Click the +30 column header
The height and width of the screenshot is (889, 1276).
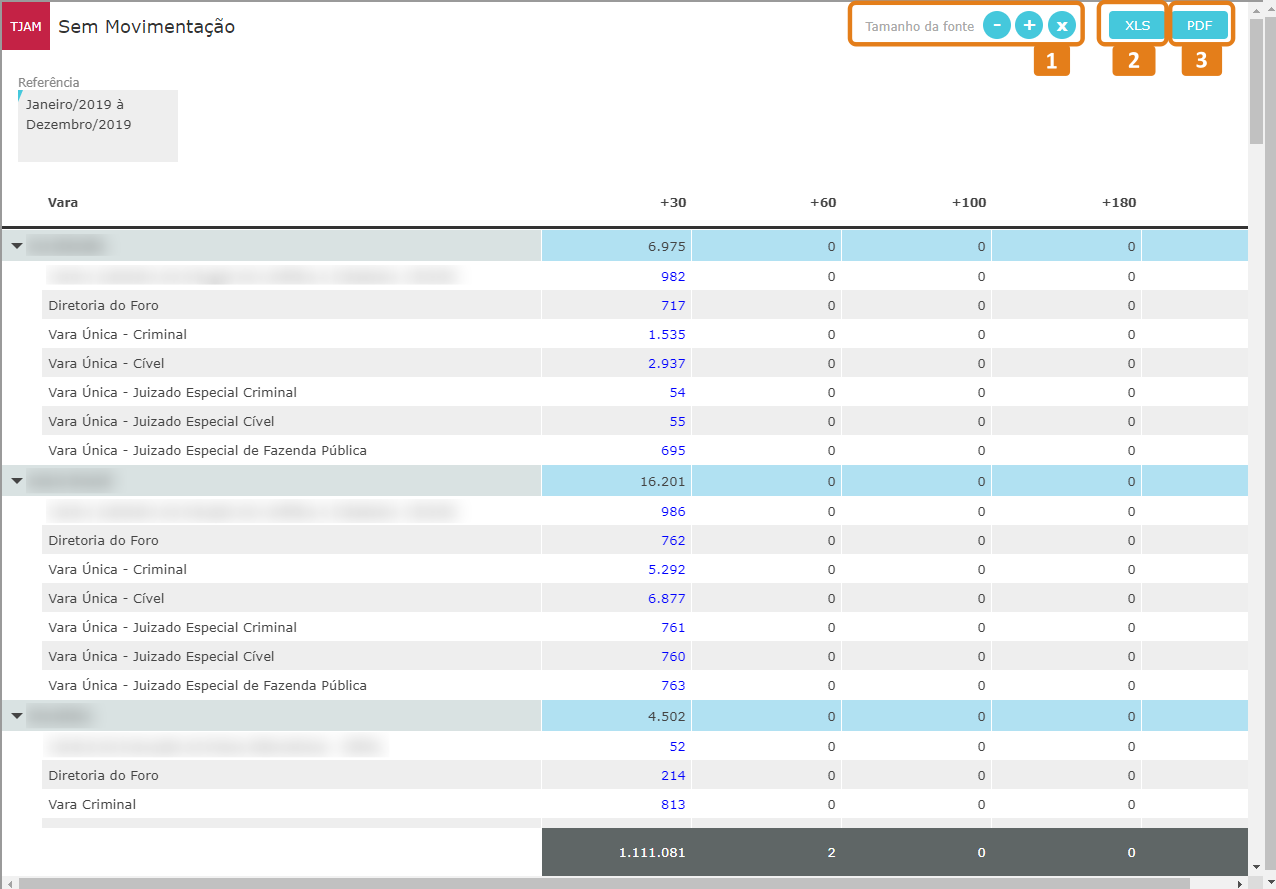pyautogui.click(x=672, y=203)
